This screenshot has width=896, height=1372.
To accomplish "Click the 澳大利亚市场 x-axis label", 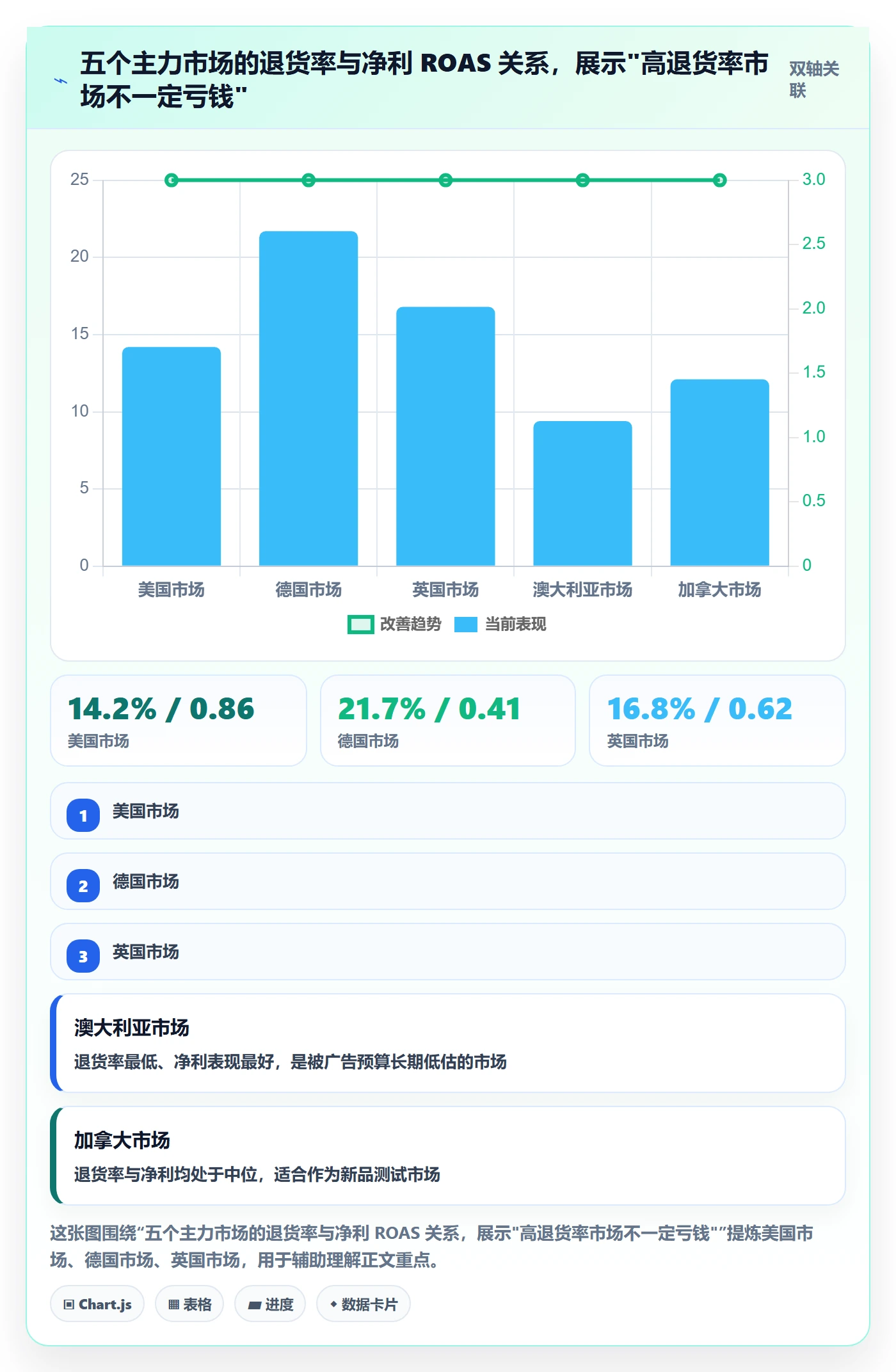I will [x=582, y=589].
